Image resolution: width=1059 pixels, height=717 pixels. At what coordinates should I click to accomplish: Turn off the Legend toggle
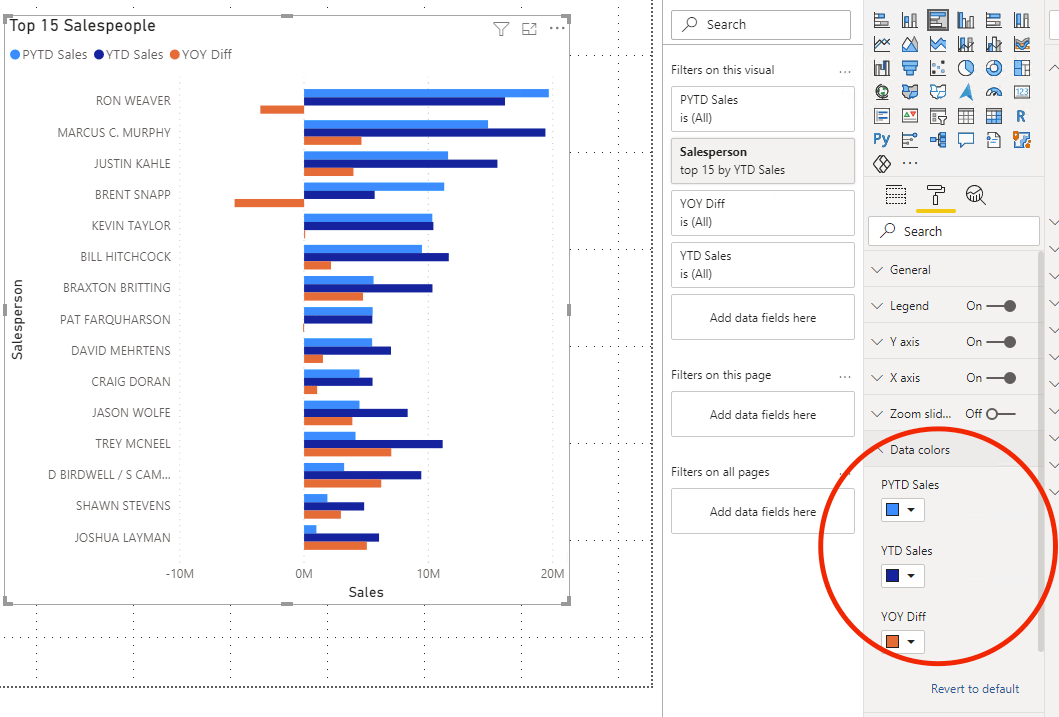point(1001,306)
